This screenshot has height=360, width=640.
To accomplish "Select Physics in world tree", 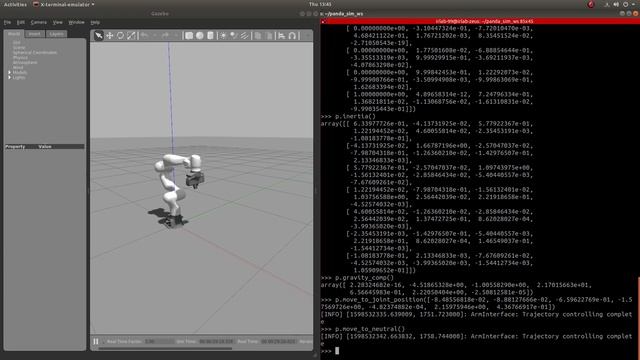I will click(20, 58).
